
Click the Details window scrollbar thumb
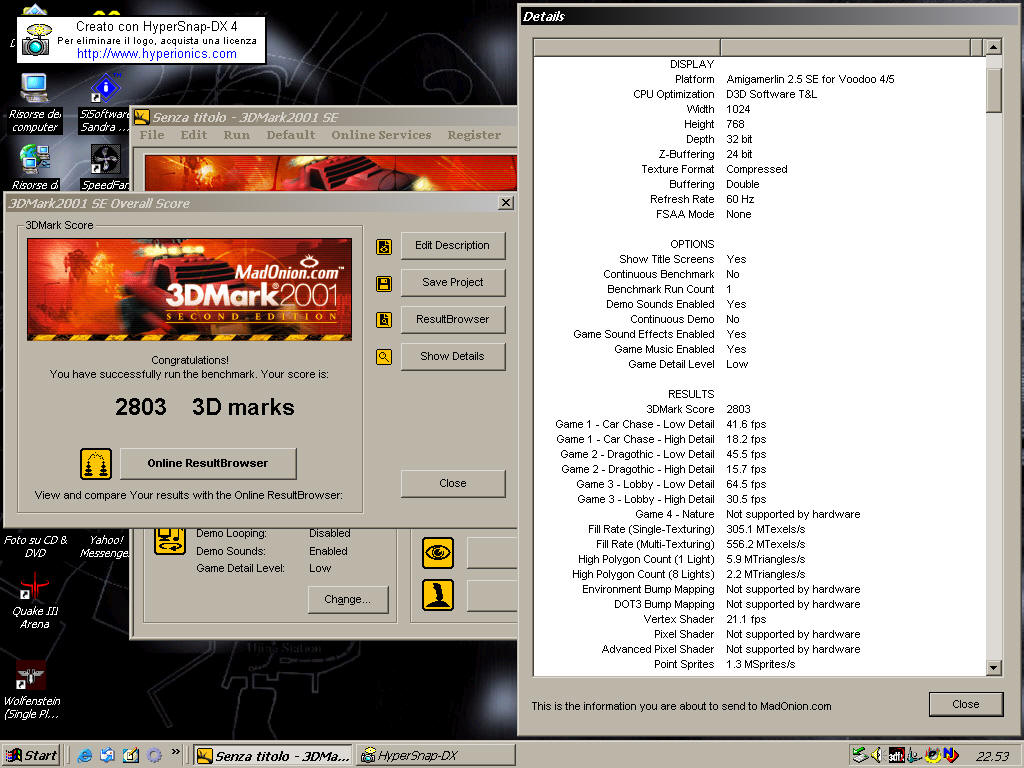coord(993,90)
